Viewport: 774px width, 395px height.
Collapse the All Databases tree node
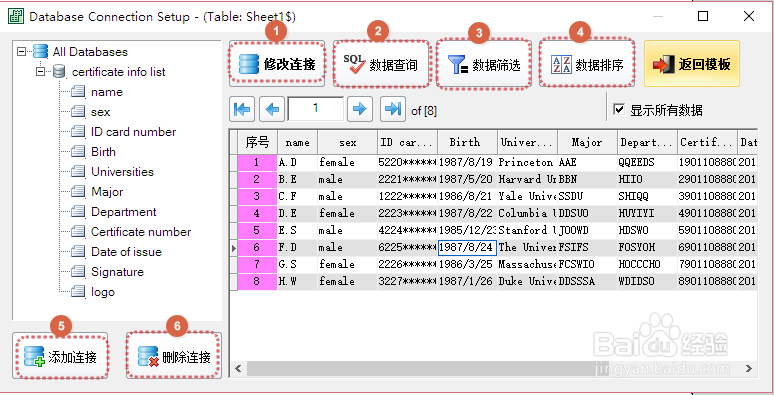pyautogui.click(x=21, y=51)
